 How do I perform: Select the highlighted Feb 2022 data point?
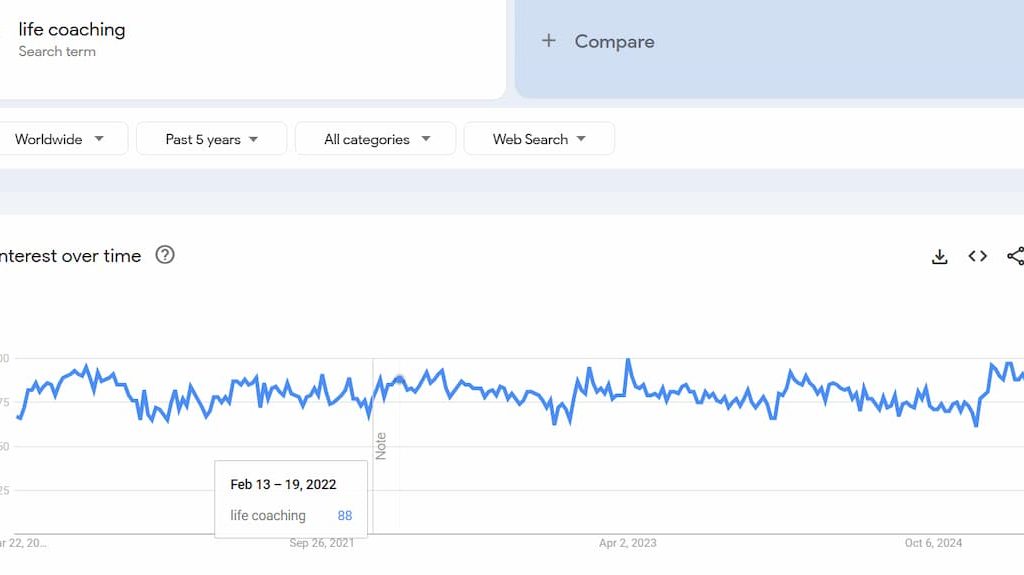399,379
